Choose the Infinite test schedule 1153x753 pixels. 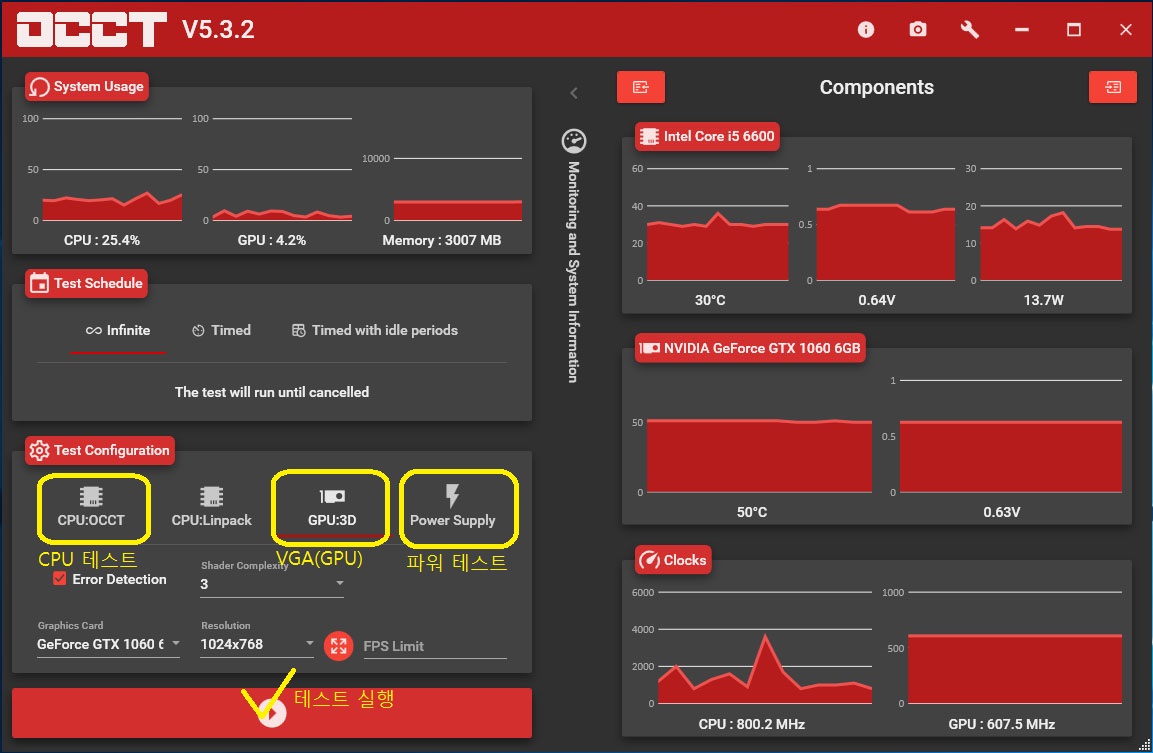tap(118, 331)
